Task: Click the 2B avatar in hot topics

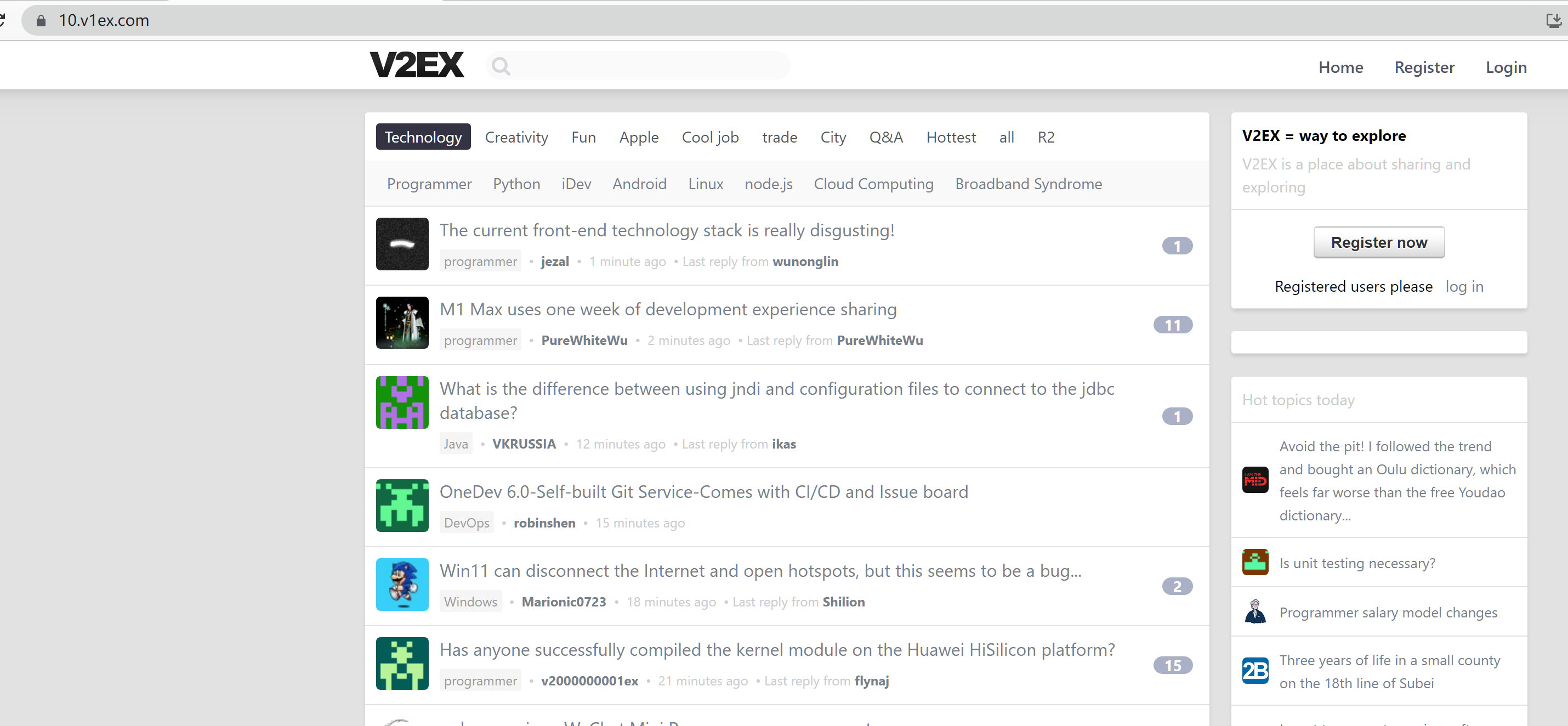Action: (x=1254, y=671)
